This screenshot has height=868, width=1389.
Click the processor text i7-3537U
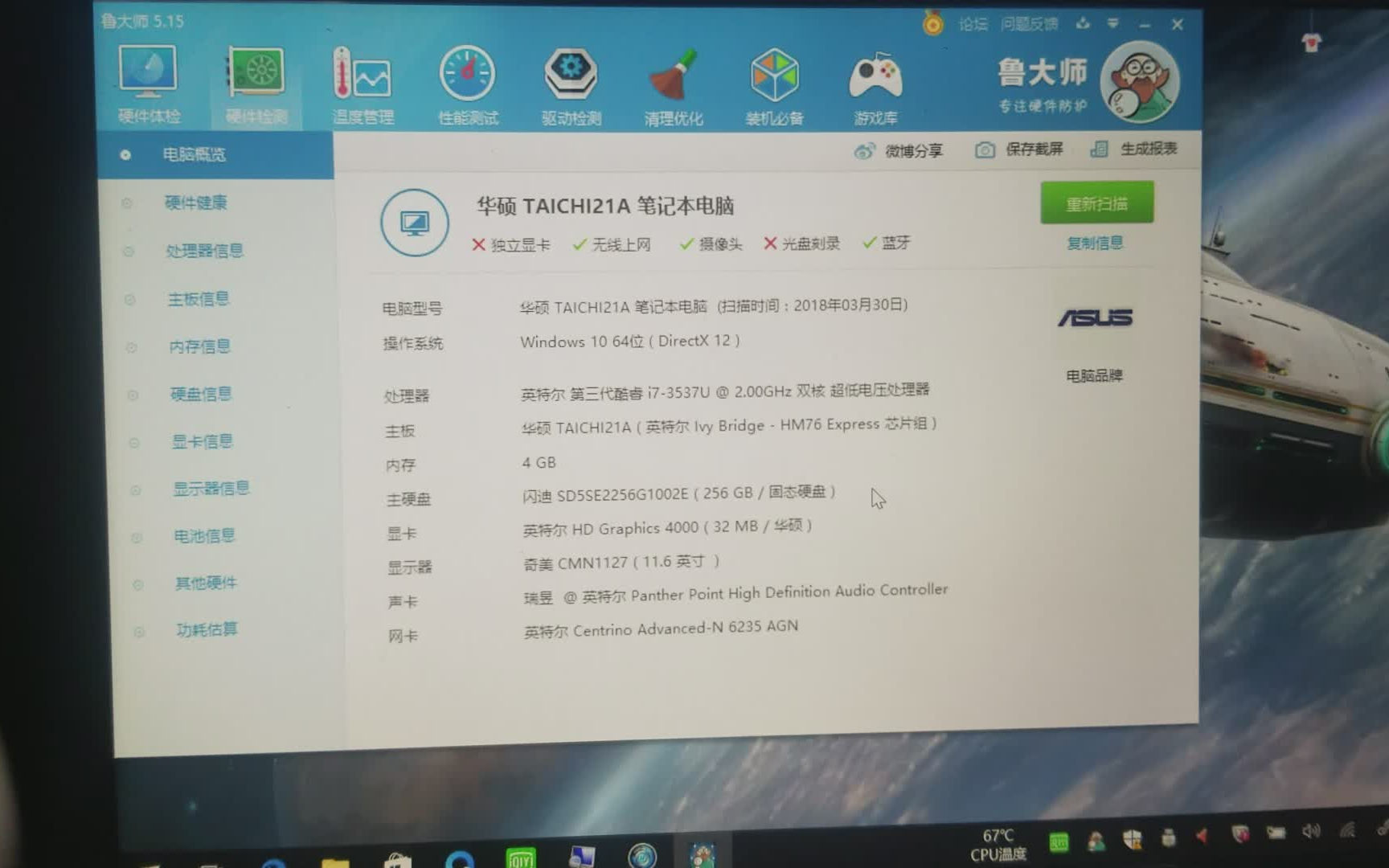click(x=725, y=391)
